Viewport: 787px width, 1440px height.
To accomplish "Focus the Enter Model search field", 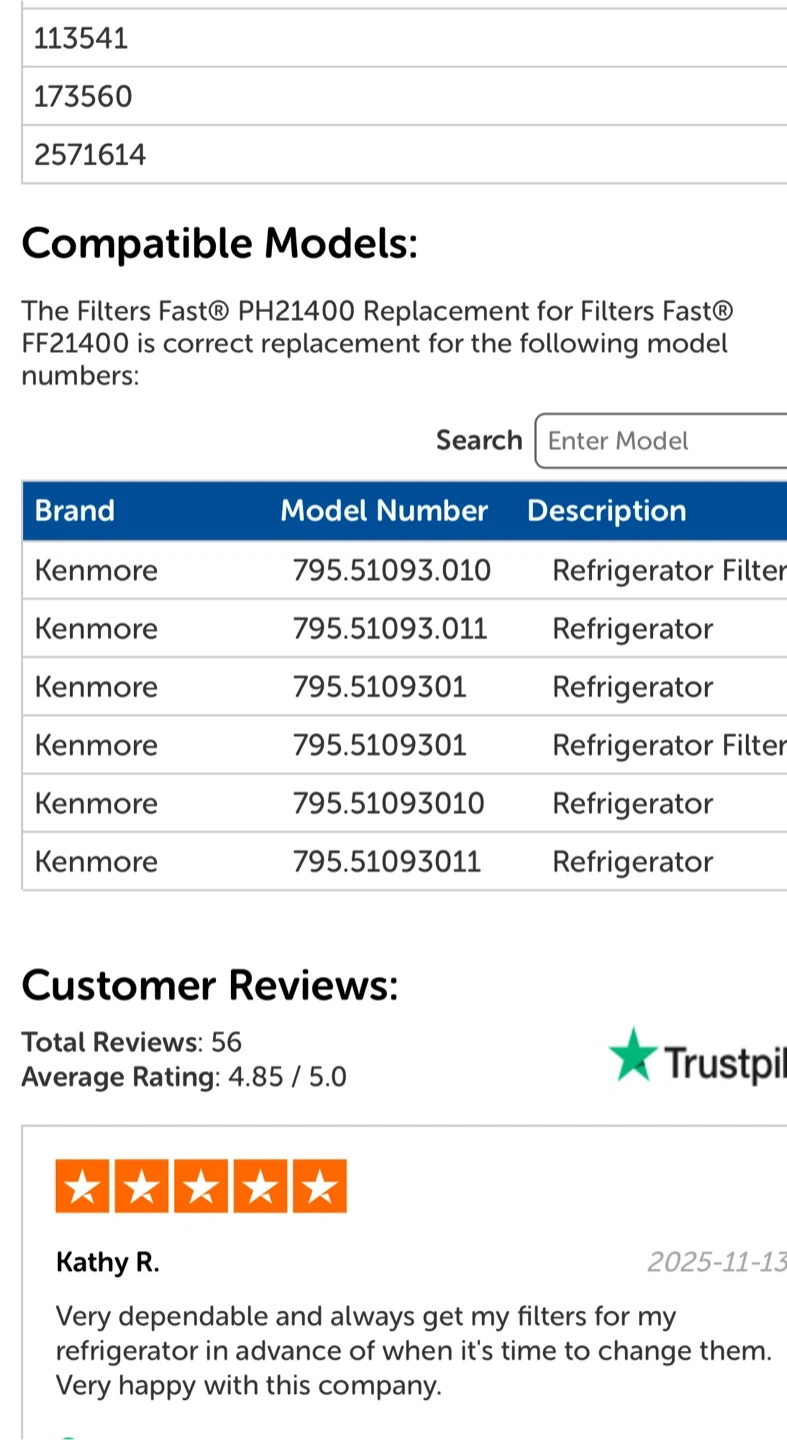I will [662, 441].
